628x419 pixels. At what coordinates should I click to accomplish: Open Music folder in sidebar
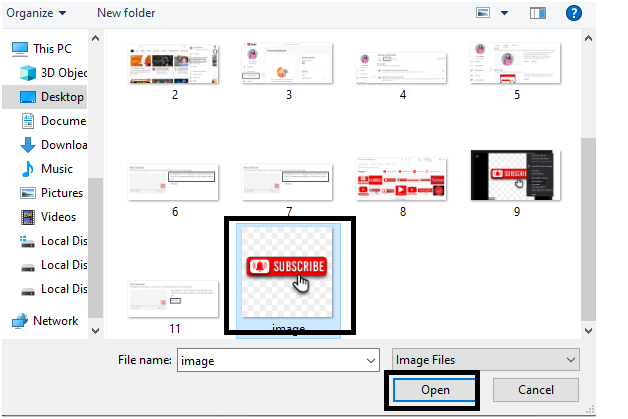click(x=57, y=169)
